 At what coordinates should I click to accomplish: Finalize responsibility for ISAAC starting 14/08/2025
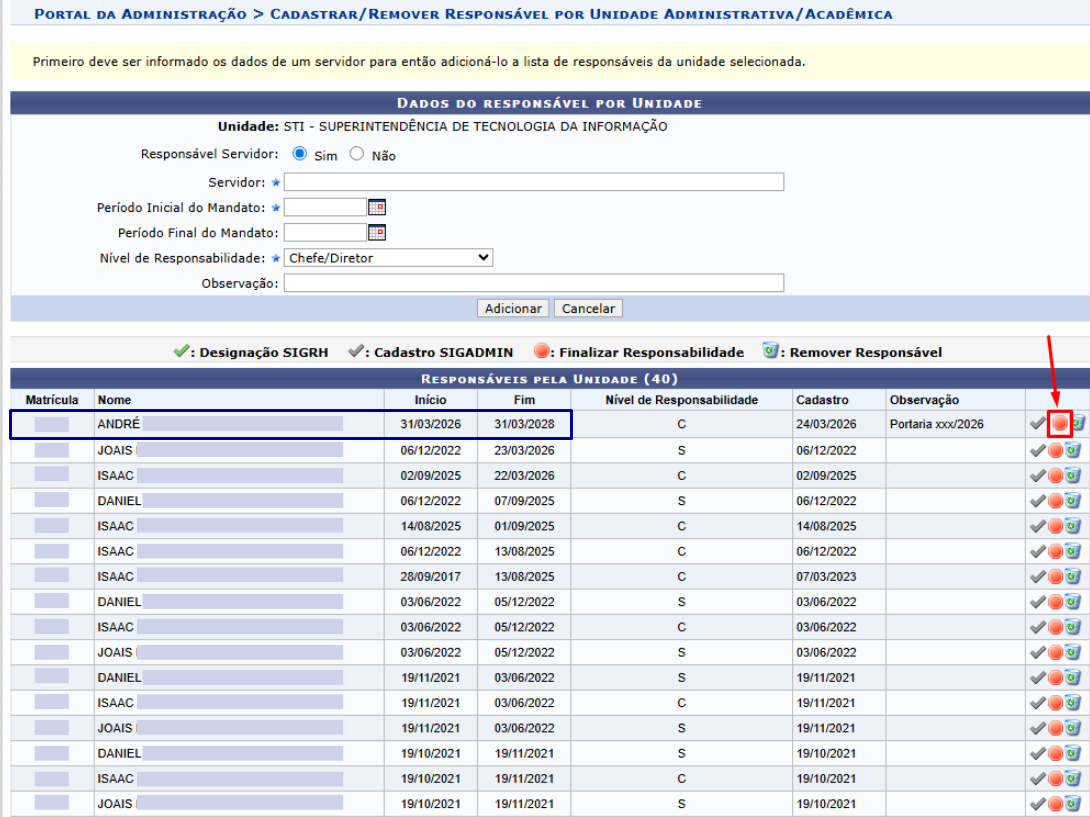pyautogui.click(x=1055, y=526)
